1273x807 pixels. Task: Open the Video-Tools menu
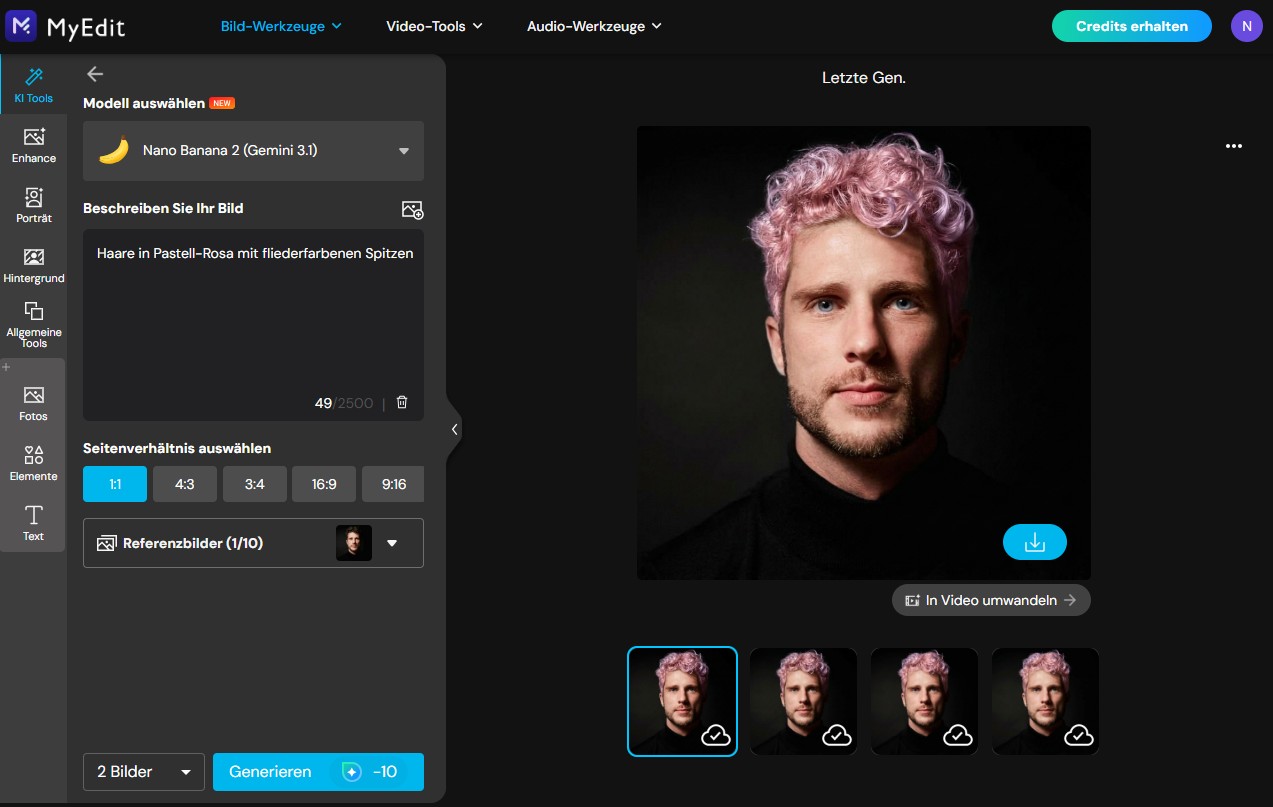(x=434, y=26)
